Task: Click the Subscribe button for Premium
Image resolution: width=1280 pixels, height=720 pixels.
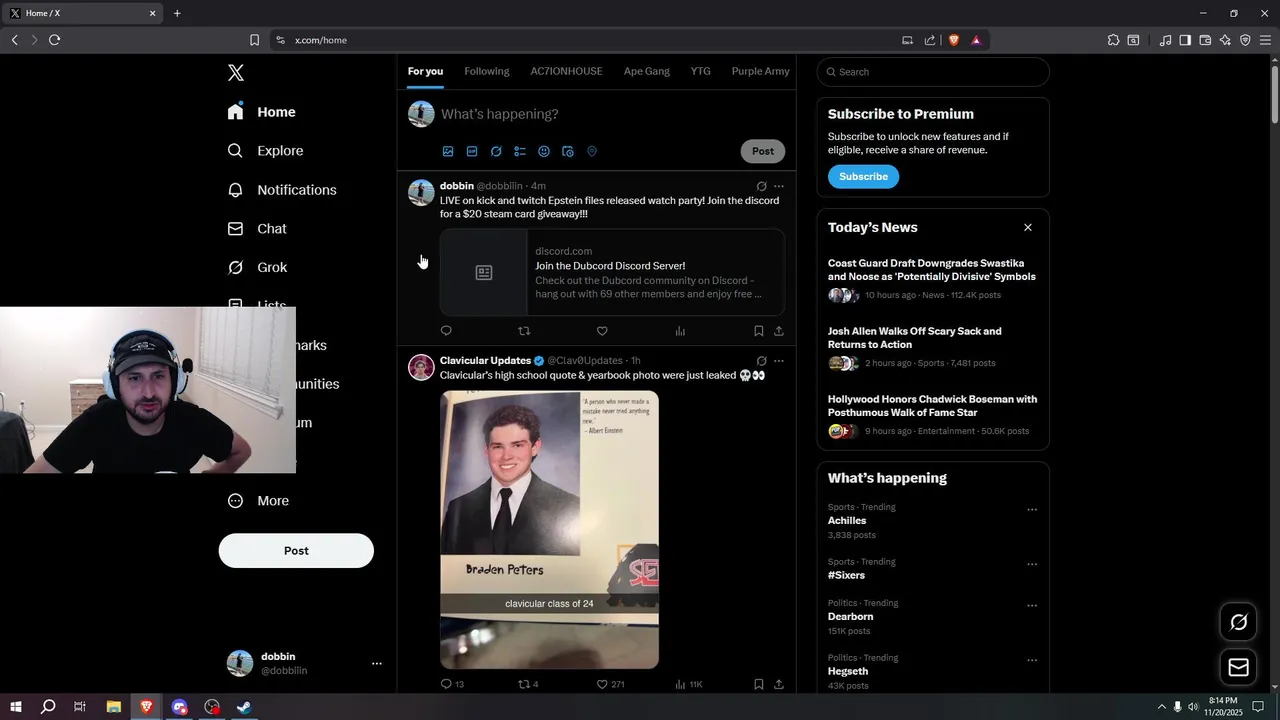Action: pyautogui.click(x=863, y=177)
